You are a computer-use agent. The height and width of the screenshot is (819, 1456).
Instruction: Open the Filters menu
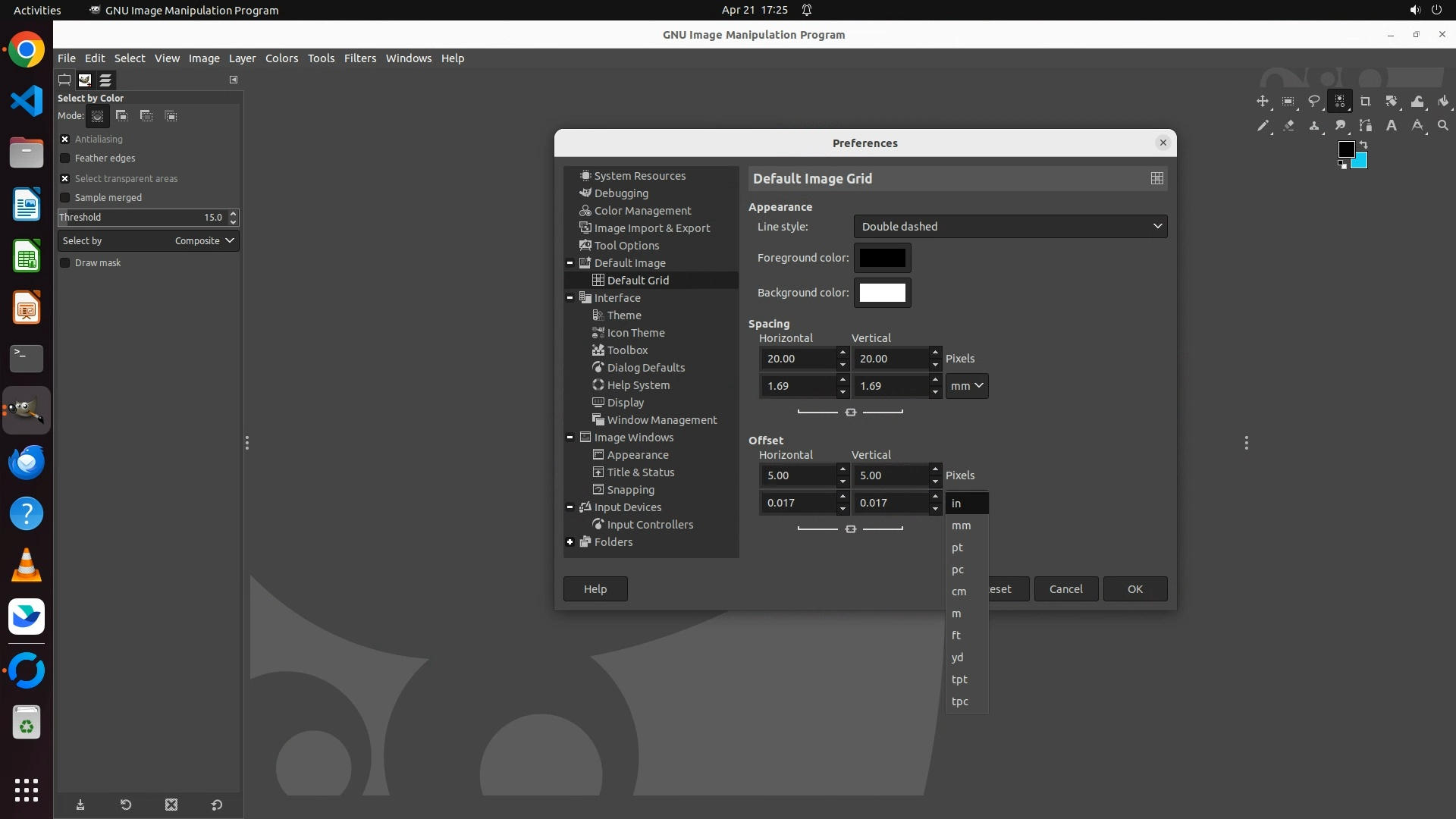point(359,58)
